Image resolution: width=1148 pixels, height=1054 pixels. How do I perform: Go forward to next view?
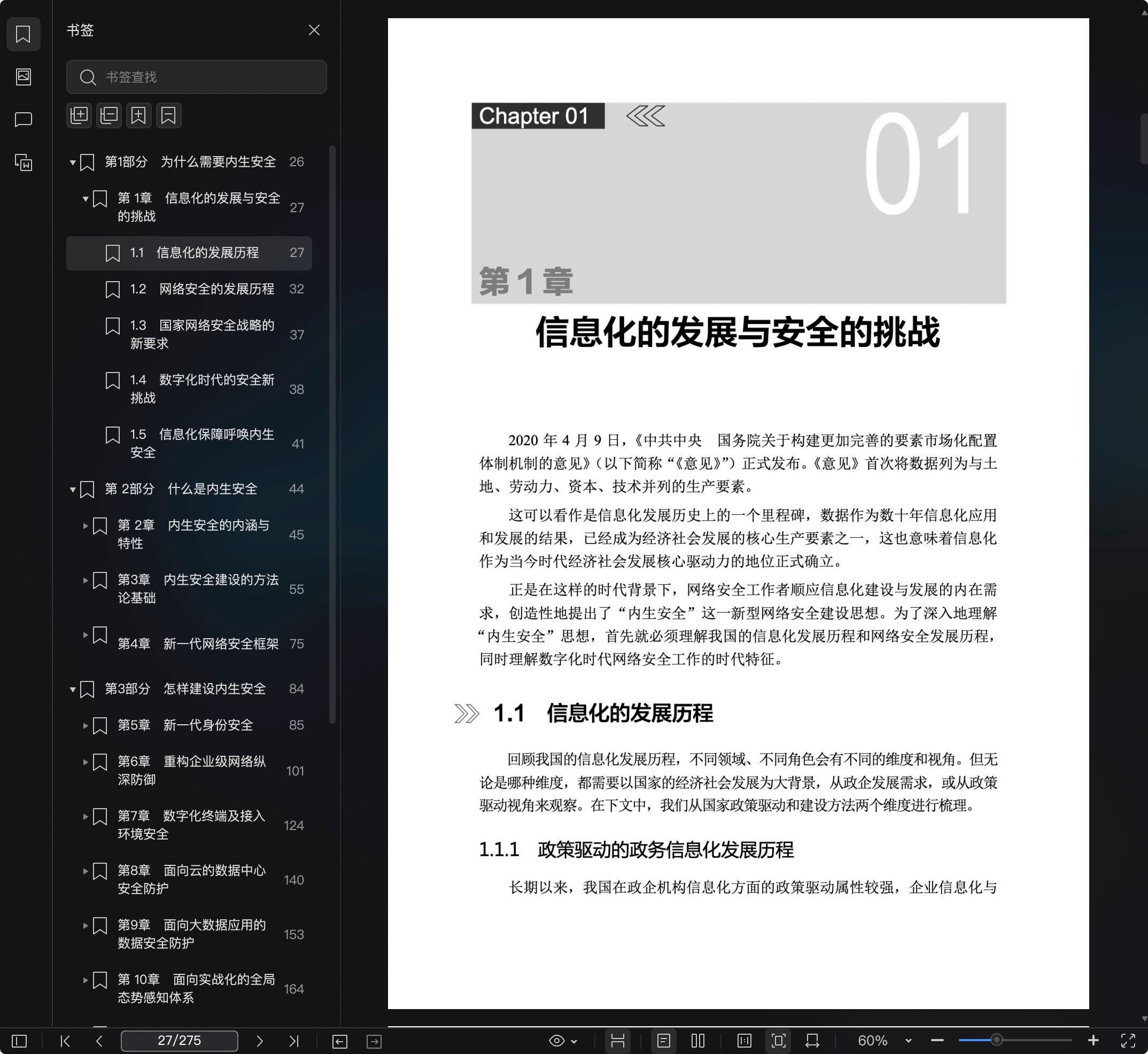tap(374, 1042)
